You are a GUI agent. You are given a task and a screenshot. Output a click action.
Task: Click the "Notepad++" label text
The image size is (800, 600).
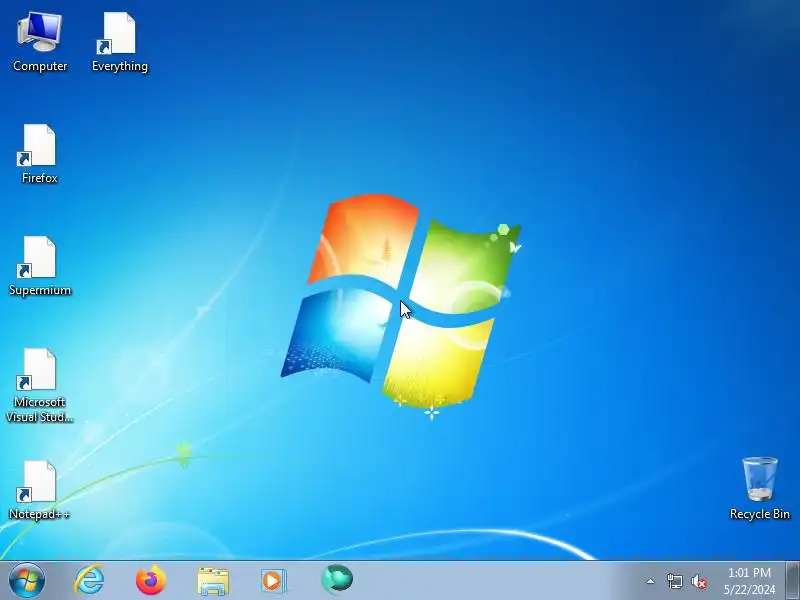(x=39, y=514)
